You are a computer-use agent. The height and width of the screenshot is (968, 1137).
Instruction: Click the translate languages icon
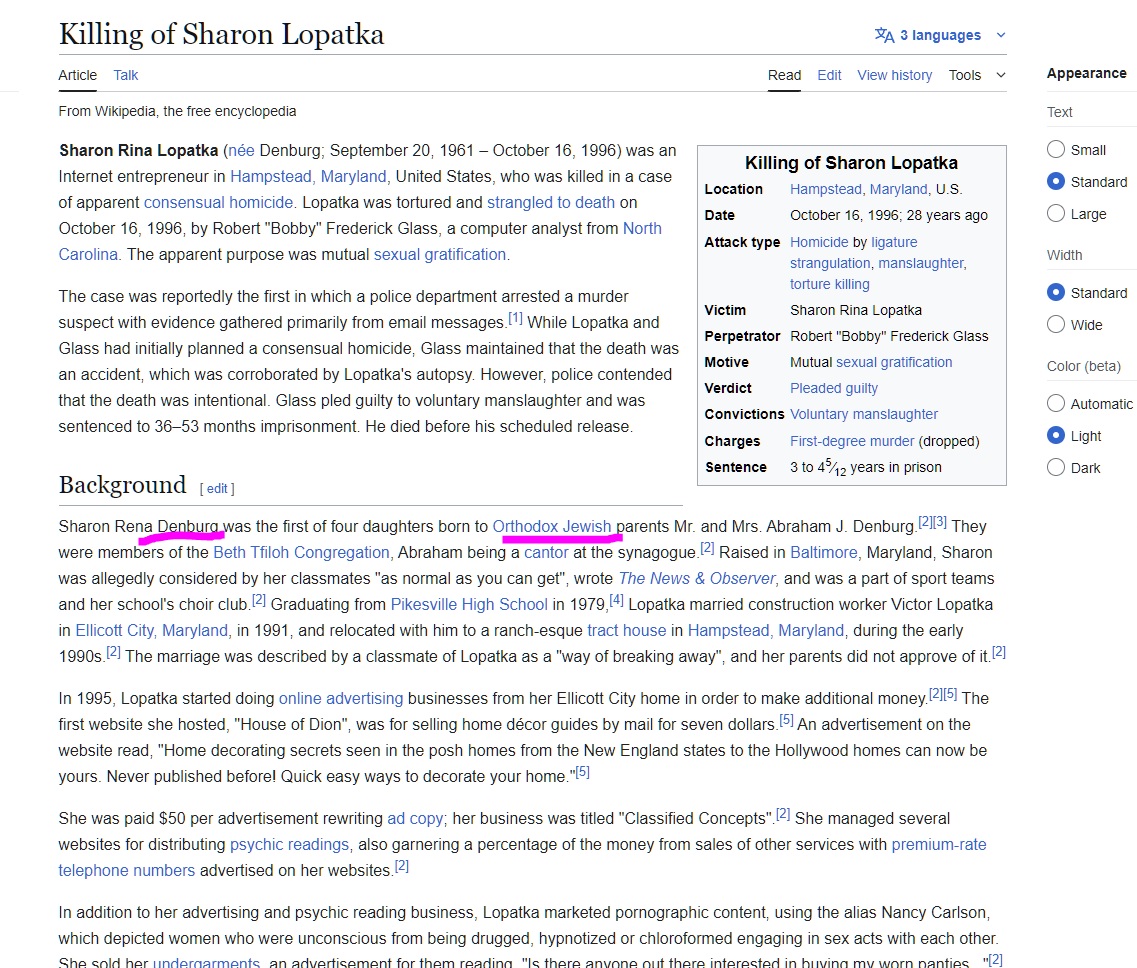[884, 35]
